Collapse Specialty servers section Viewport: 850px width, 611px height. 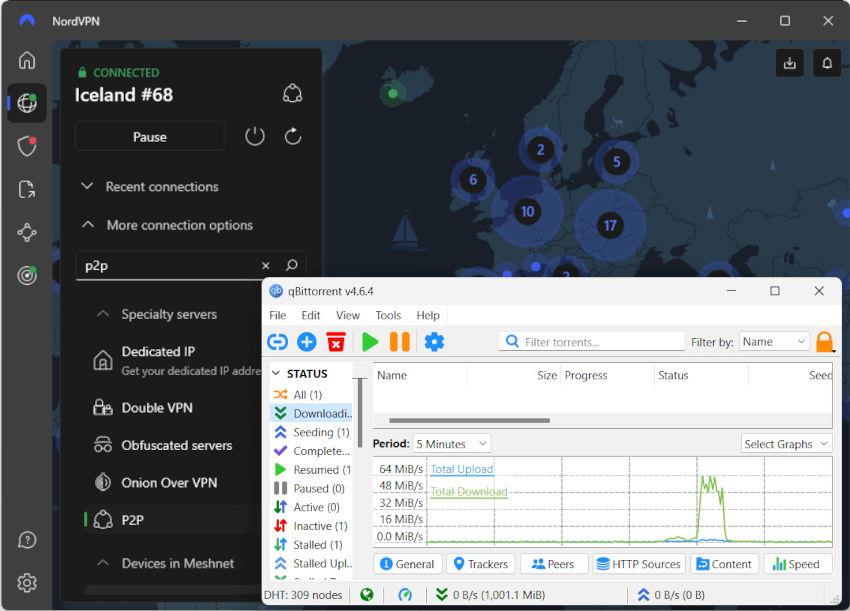[157, 314]
